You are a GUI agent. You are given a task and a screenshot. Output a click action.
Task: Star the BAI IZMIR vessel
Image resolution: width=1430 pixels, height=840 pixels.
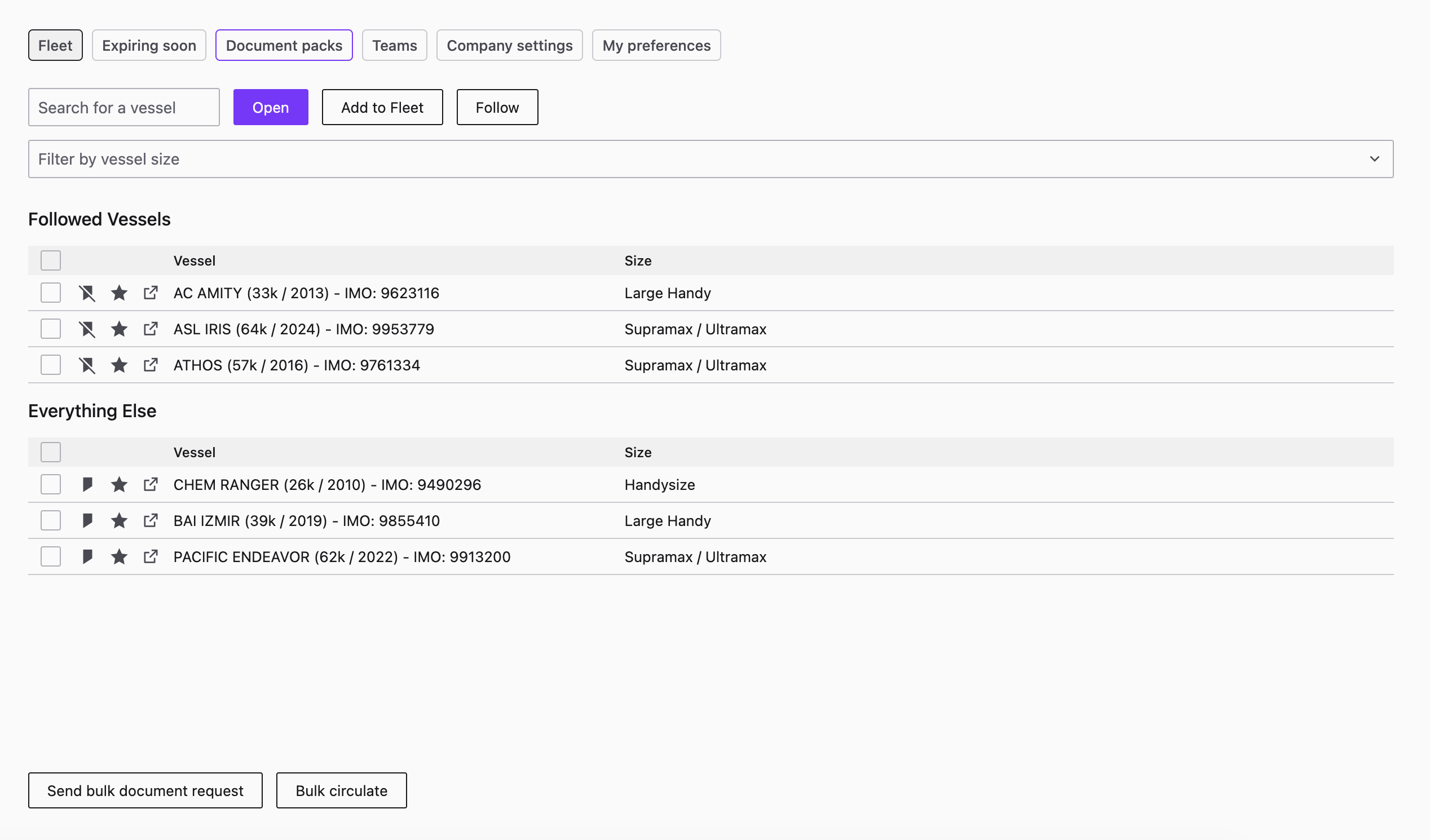click(x=119, y=521)
